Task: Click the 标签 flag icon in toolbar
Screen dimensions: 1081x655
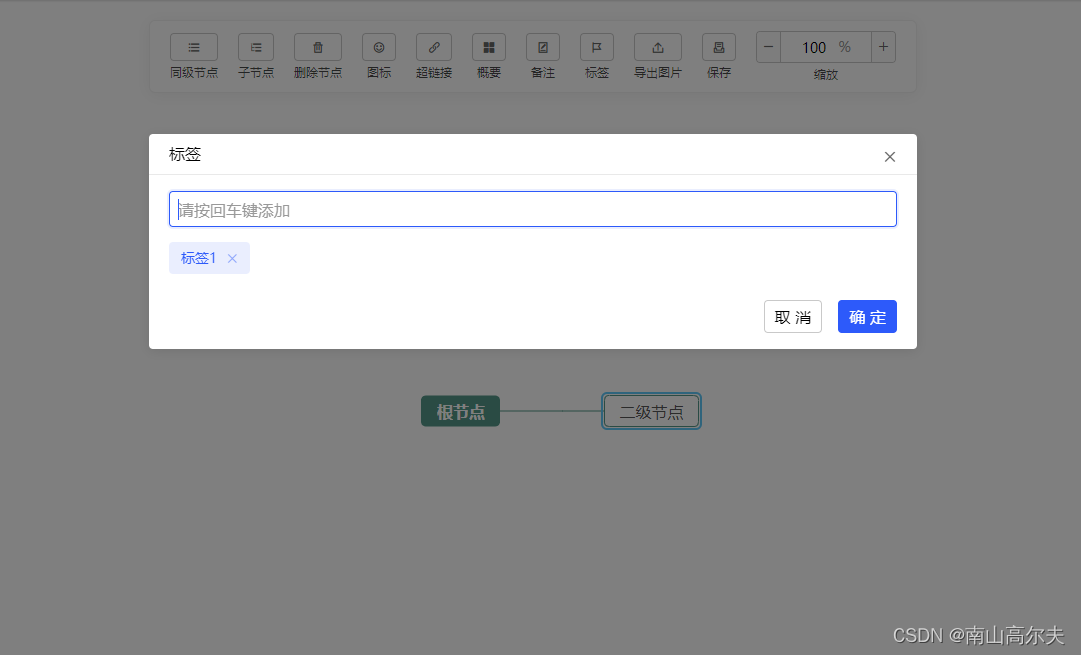Action: click(x=597, y=48)
